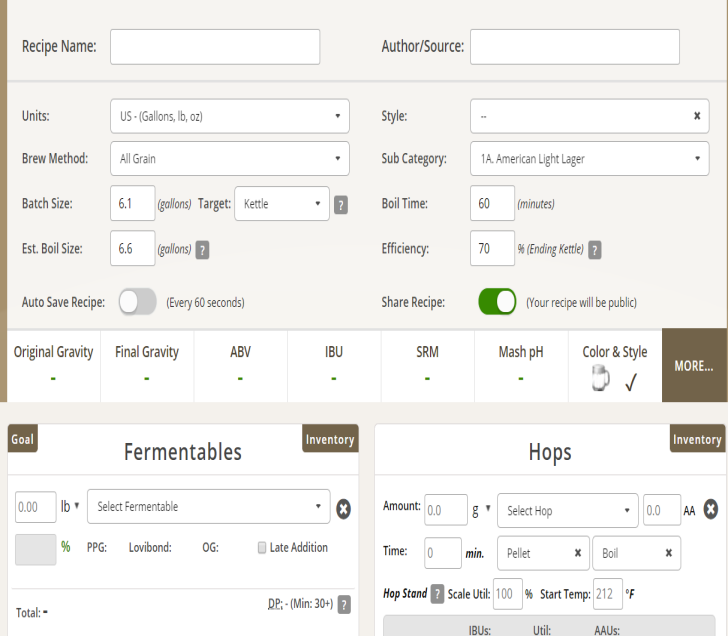
Task: Check the Late Addition checkbox
Action: tap(262, 548)
